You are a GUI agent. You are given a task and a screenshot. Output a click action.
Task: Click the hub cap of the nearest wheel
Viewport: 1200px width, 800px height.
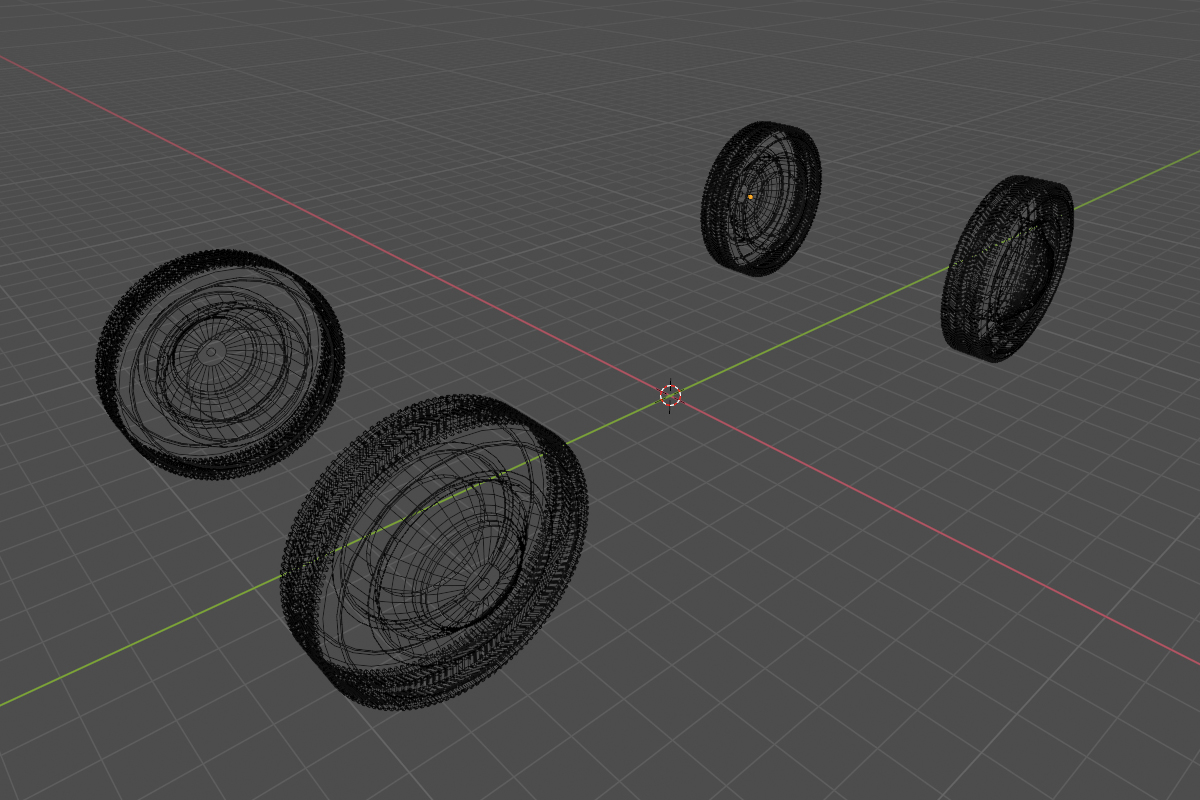click(x=483, y=580)
